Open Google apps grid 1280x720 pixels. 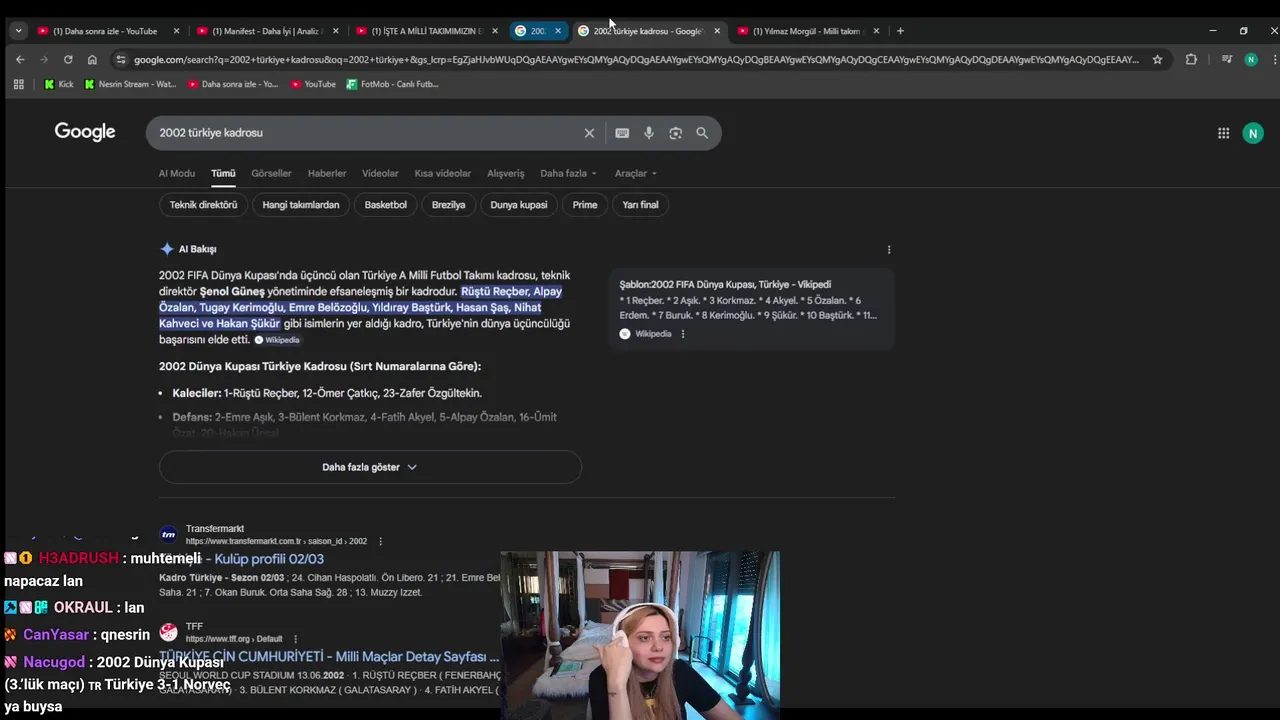[1223, 133]
